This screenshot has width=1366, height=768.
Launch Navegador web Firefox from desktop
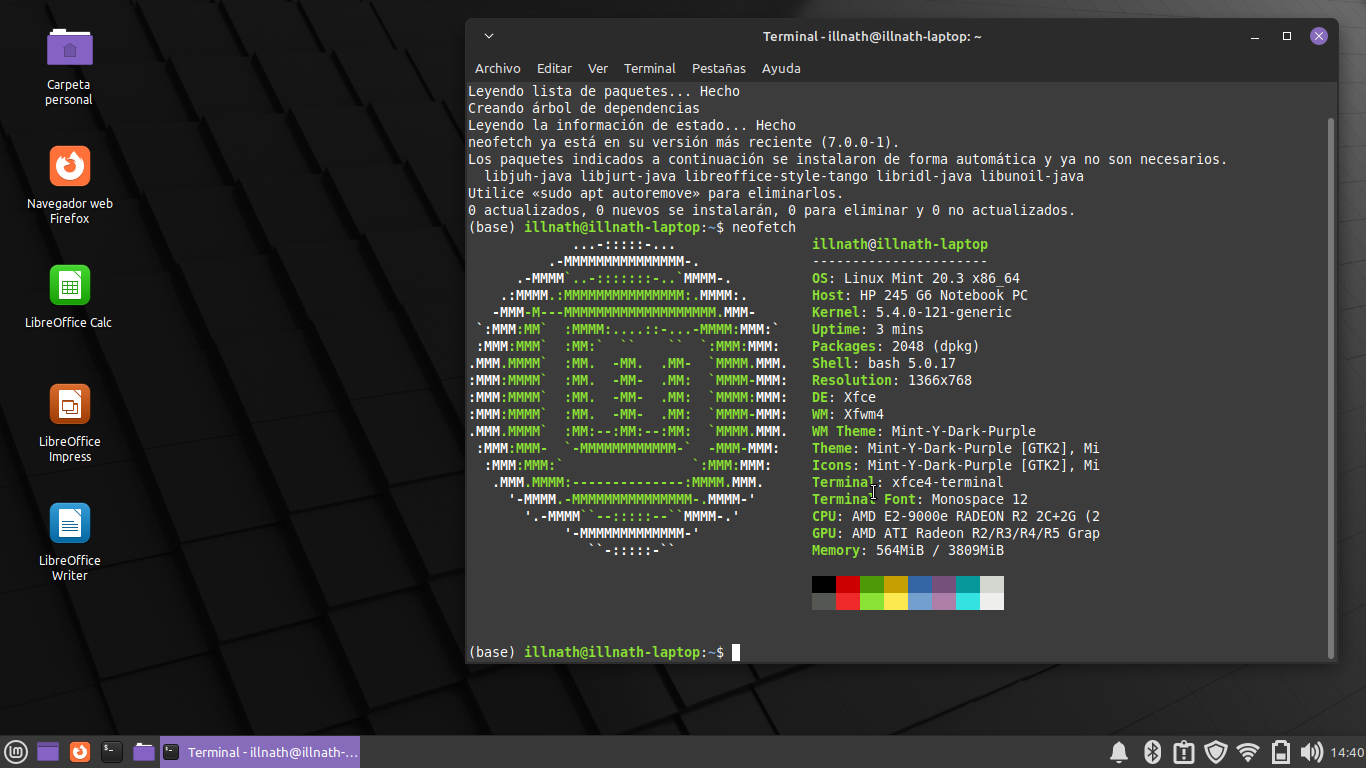pos(70,185)
